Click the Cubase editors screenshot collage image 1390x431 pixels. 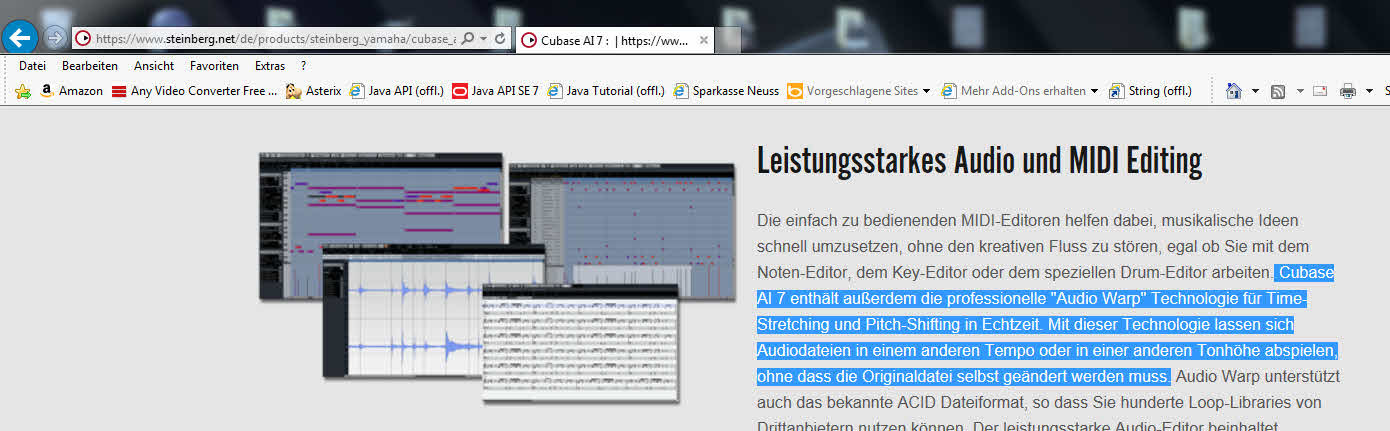497,277
